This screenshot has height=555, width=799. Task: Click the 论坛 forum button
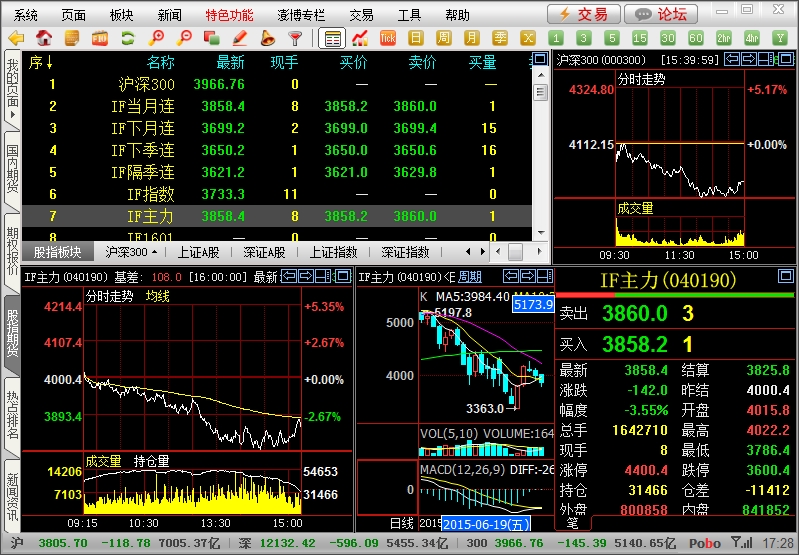pyautogui.click(x=661, y=14)
